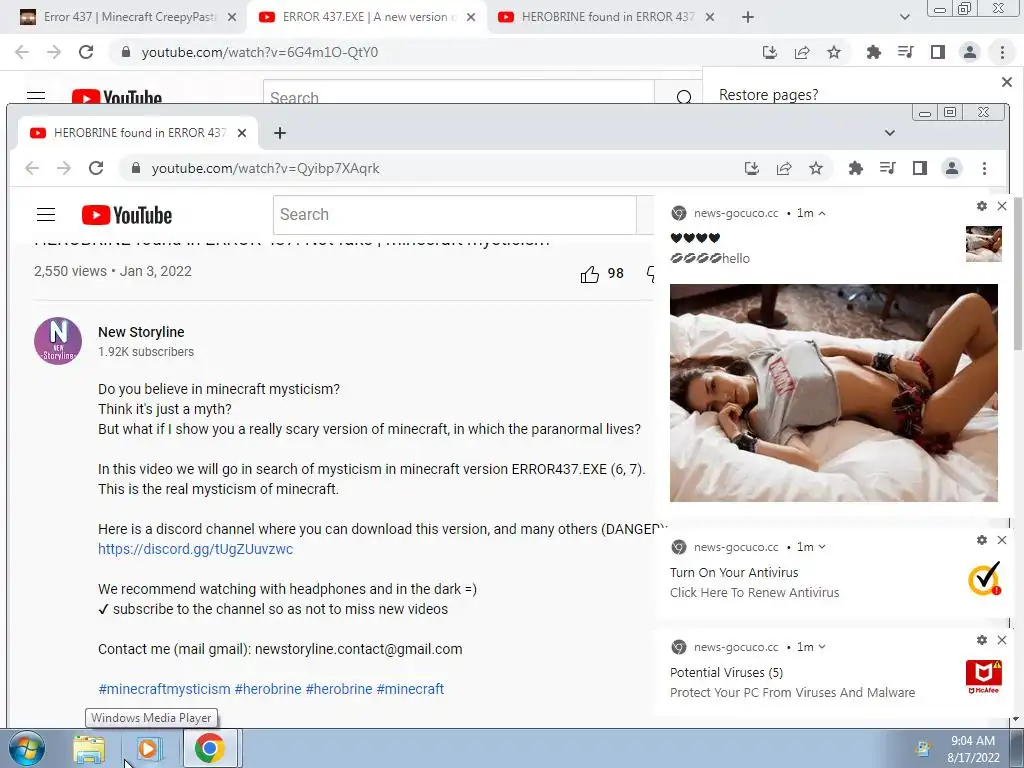Click #minecraftmysticism hashtag
The height and width of the screenshot is (768, 1024).
pos(164,689)
